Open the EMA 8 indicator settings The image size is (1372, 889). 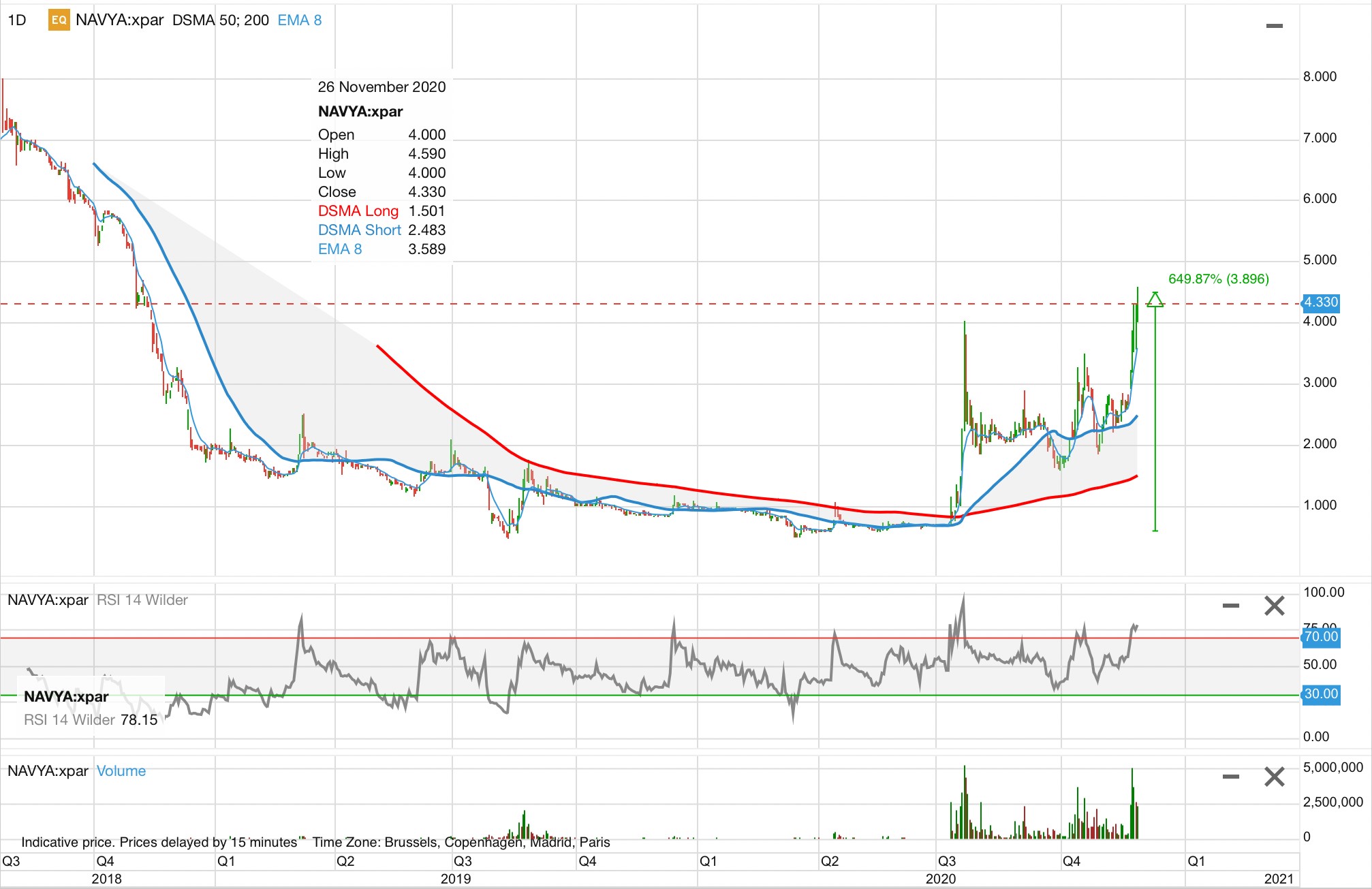[300, 20]
